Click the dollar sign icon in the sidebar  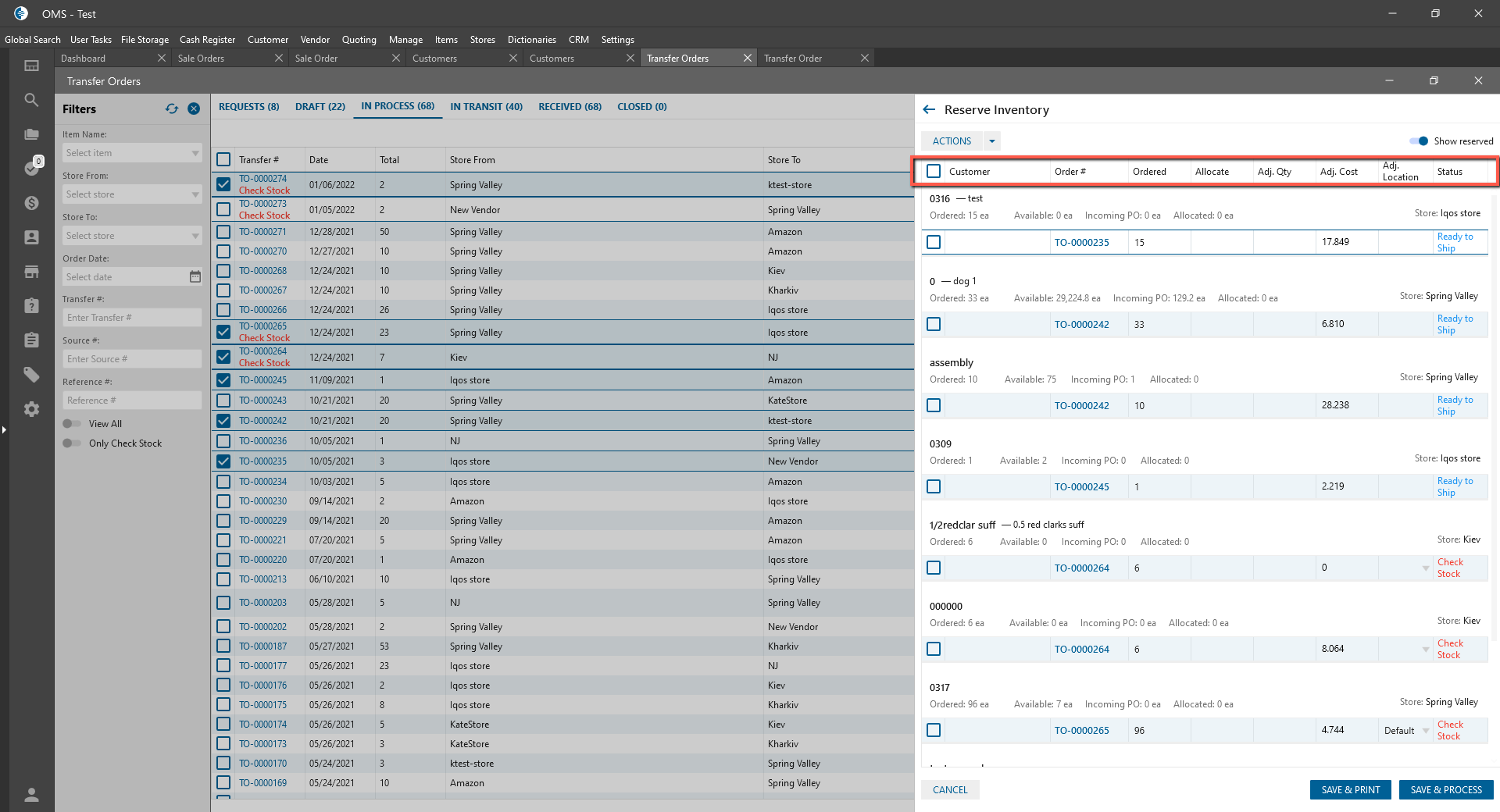(31, 203)
